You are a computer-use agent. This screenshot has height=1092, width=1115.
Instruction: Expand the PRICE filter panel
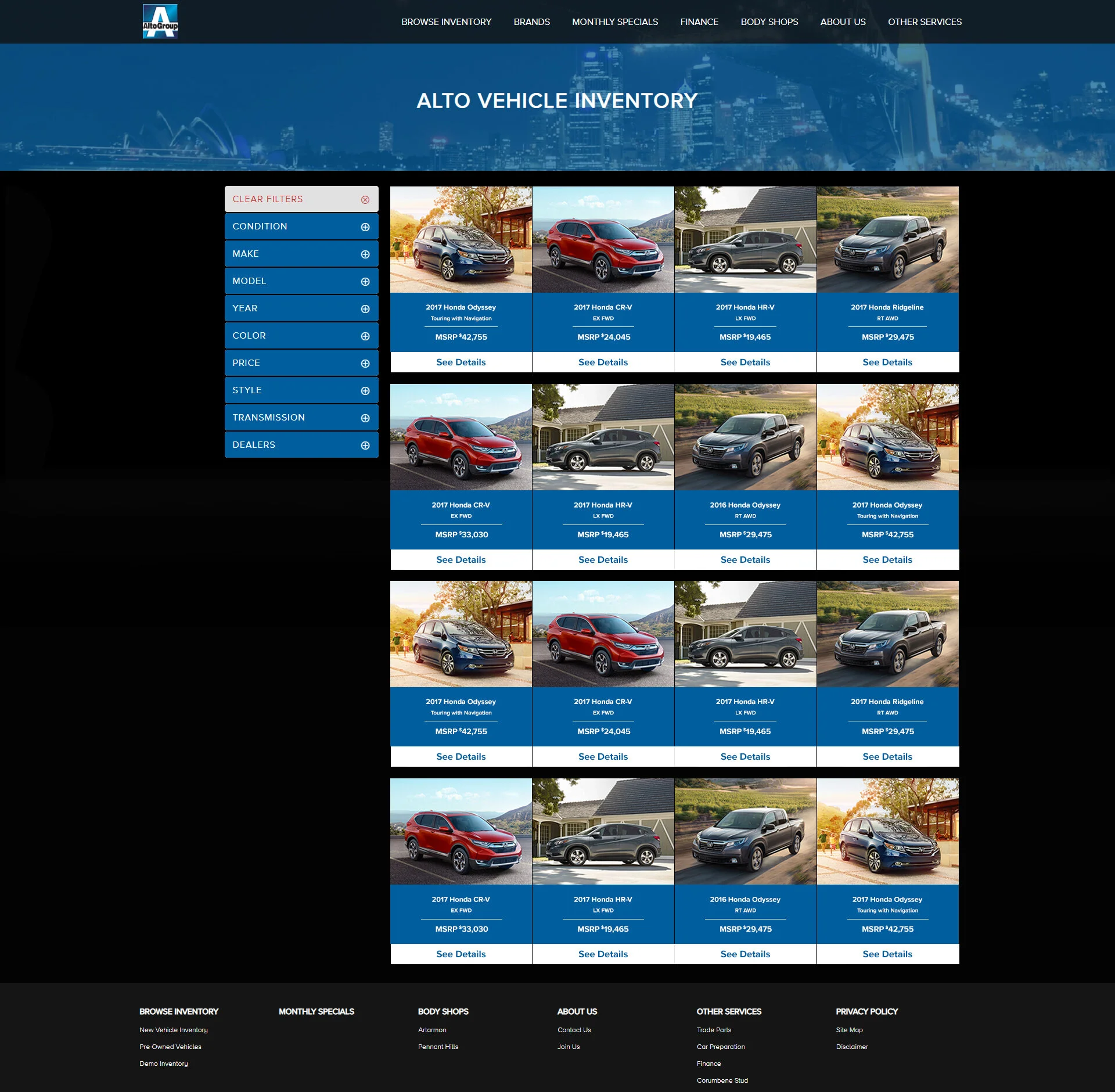coord(301,363)
